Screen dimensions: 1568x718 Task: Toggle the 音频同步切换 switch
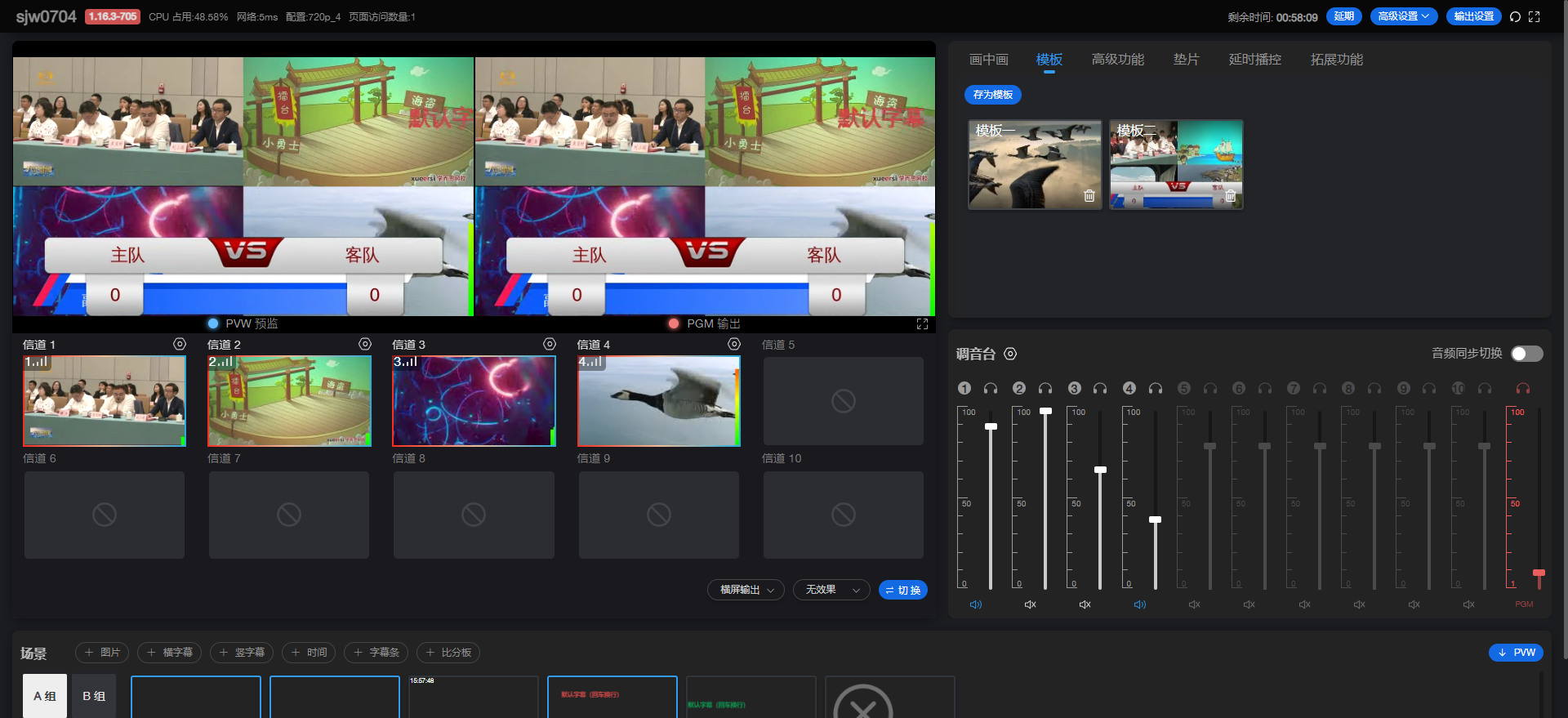point(1526,354)
